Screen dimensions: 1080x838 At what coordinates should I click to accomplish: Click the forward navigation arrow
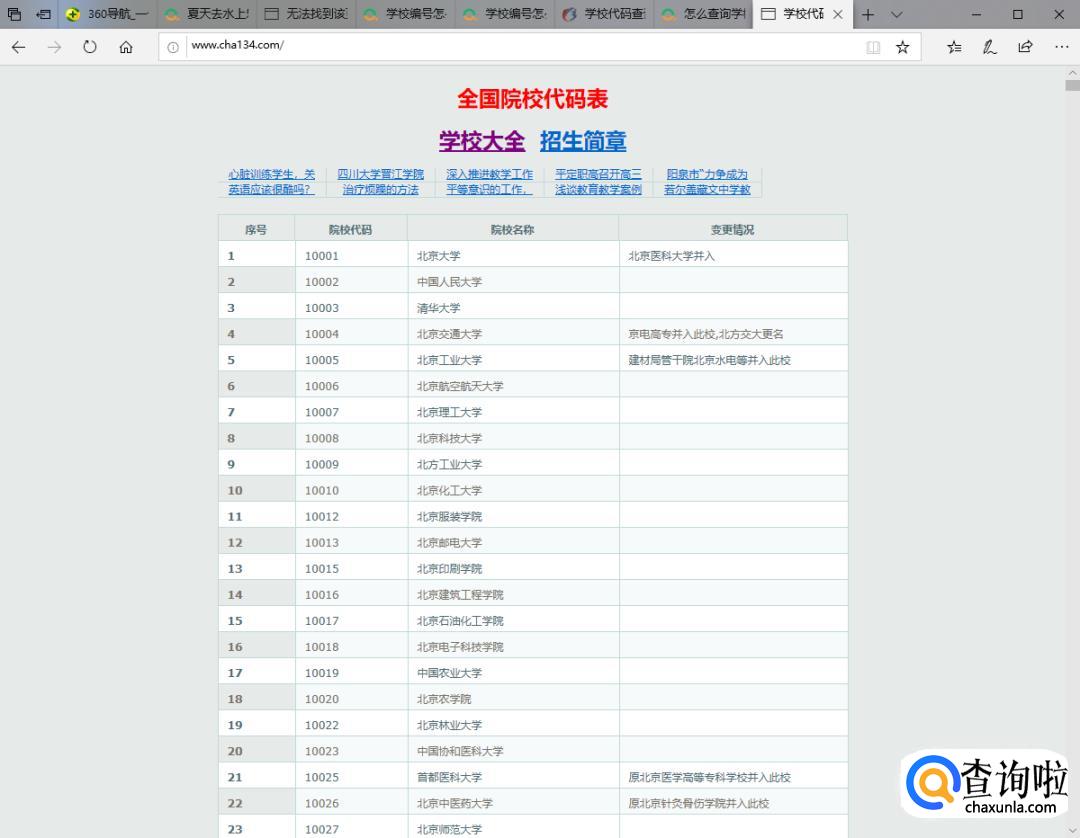54,47
